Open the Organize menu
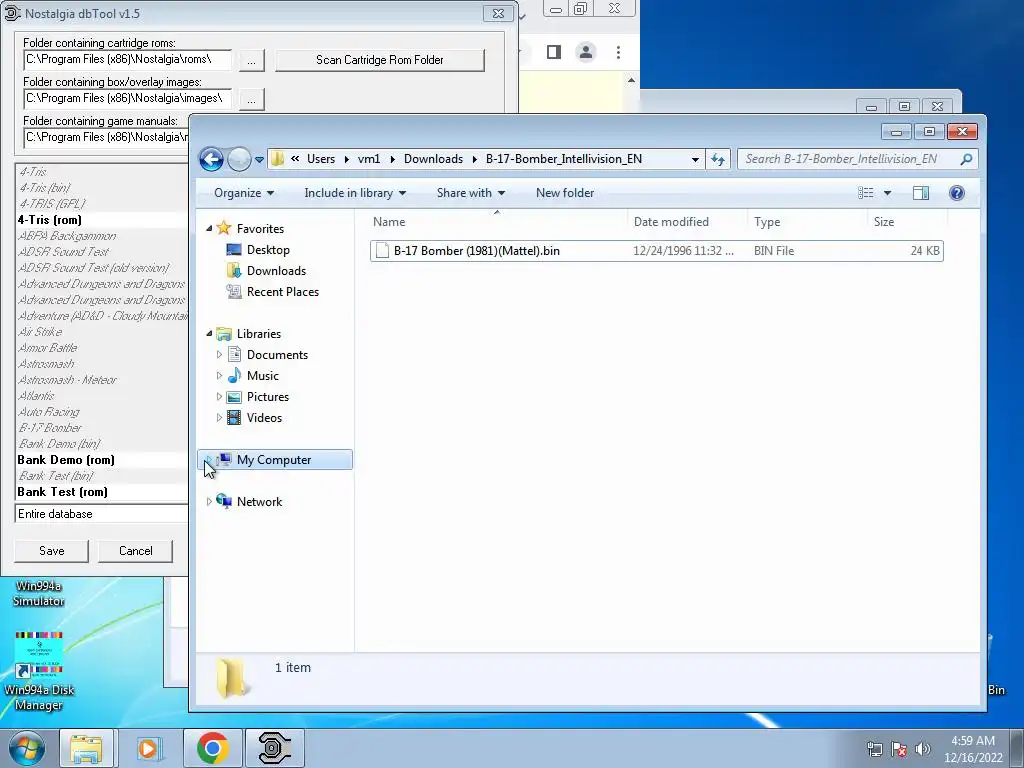The width and height of the screenshot is (1024, 768). pyautogui.click(x=244, y=193)
